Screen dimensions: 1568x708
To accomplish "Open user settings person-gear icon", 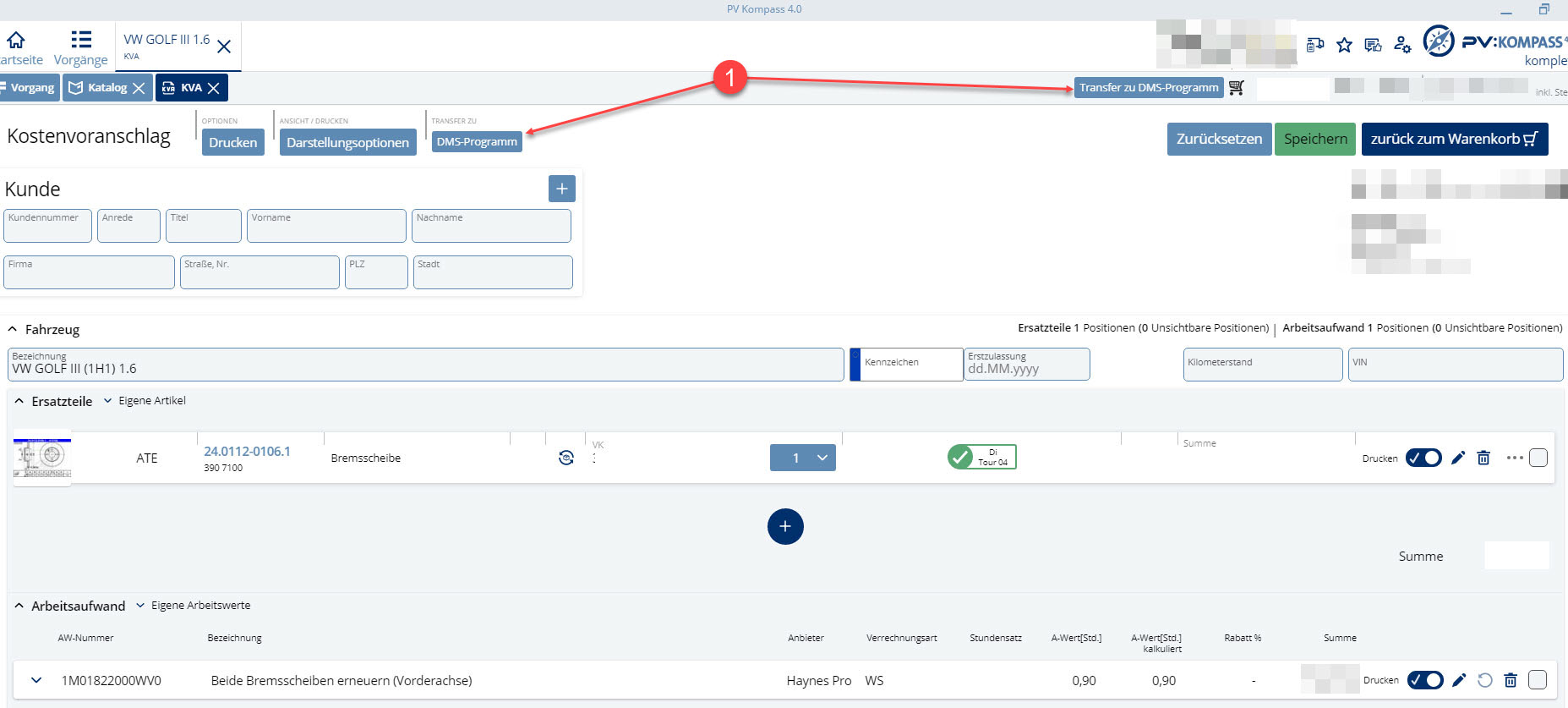I will (x=1402, y=45).
